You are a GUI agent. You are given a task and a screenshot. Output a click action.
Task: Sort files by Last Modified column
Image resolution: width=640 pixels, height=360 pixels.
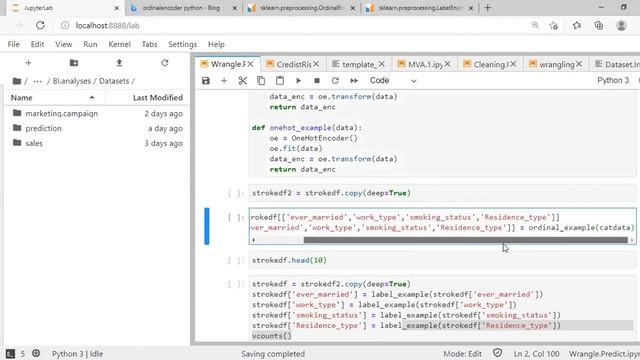point(147,98)
